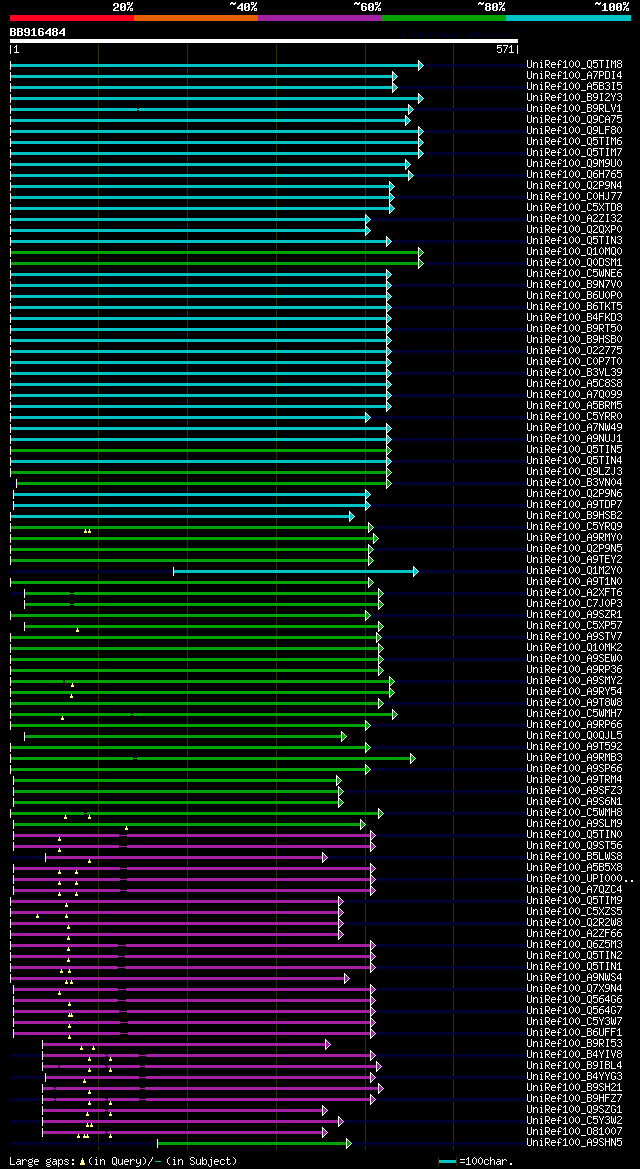The image size is (640, 1169).
Task: Open hit UniRef100_Q6H765 label
Action: coord(574,175)
